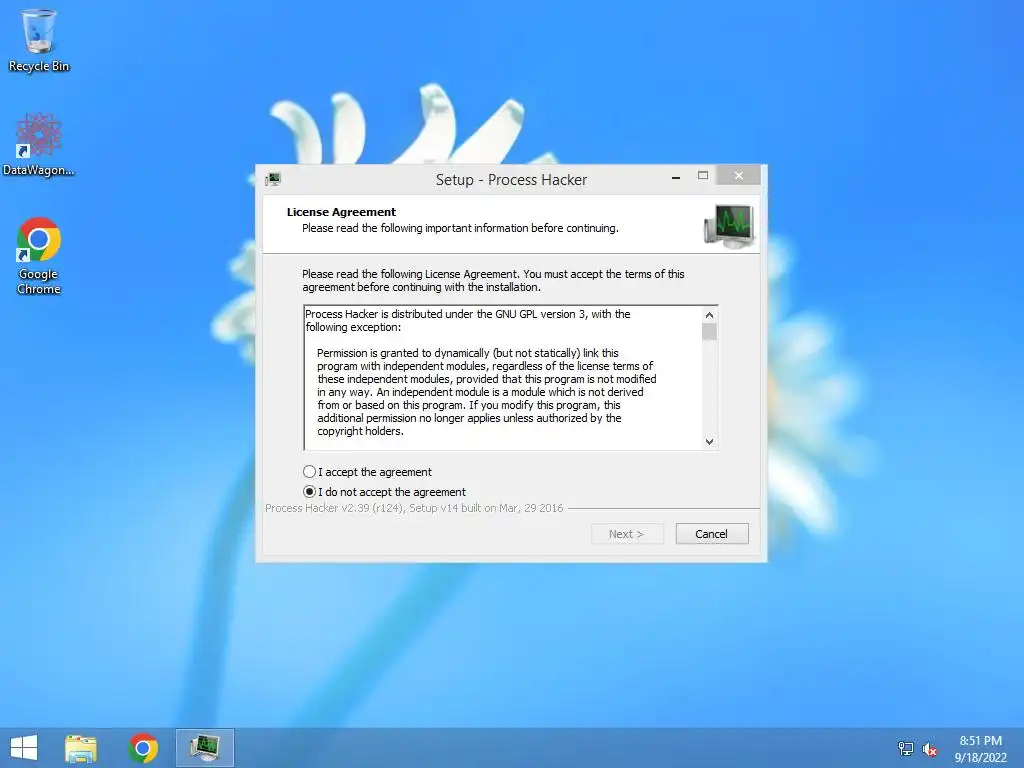
Task: Activate Process Hacker setup taskbar button
Action: (x=204, y=748)
